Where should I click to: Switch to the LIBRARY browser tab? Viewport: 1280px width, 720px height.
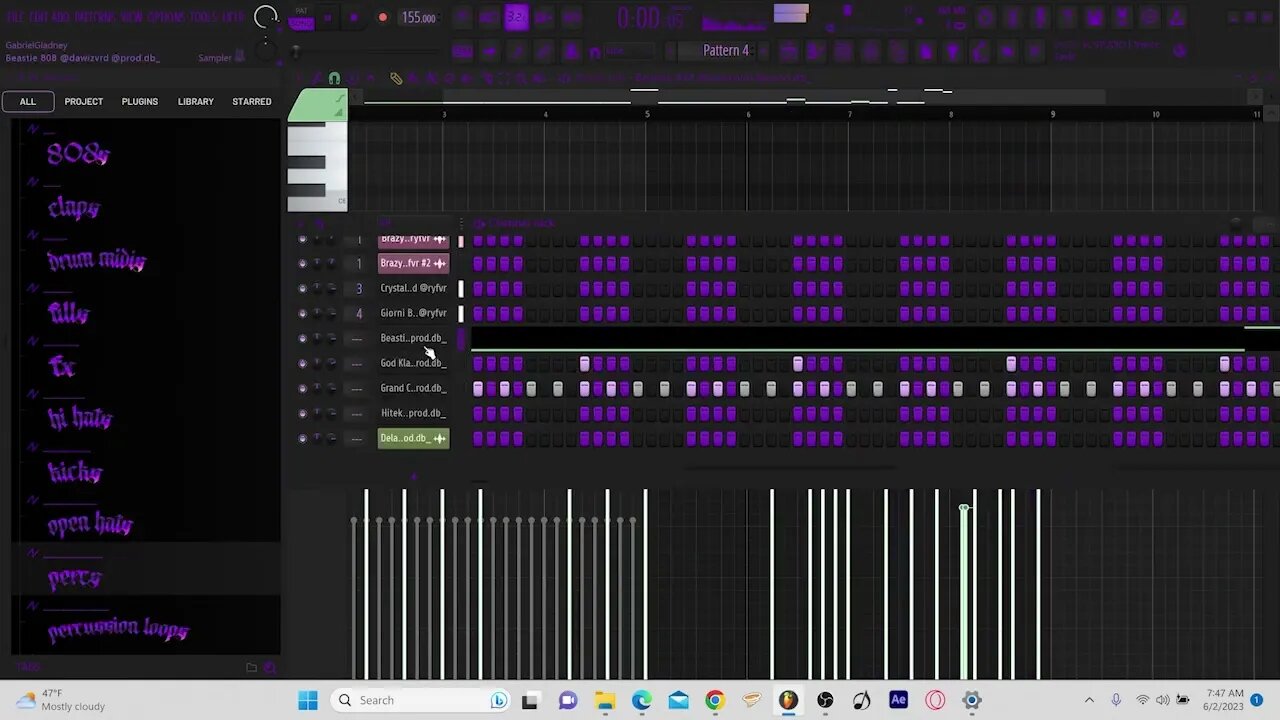point(196,101)
